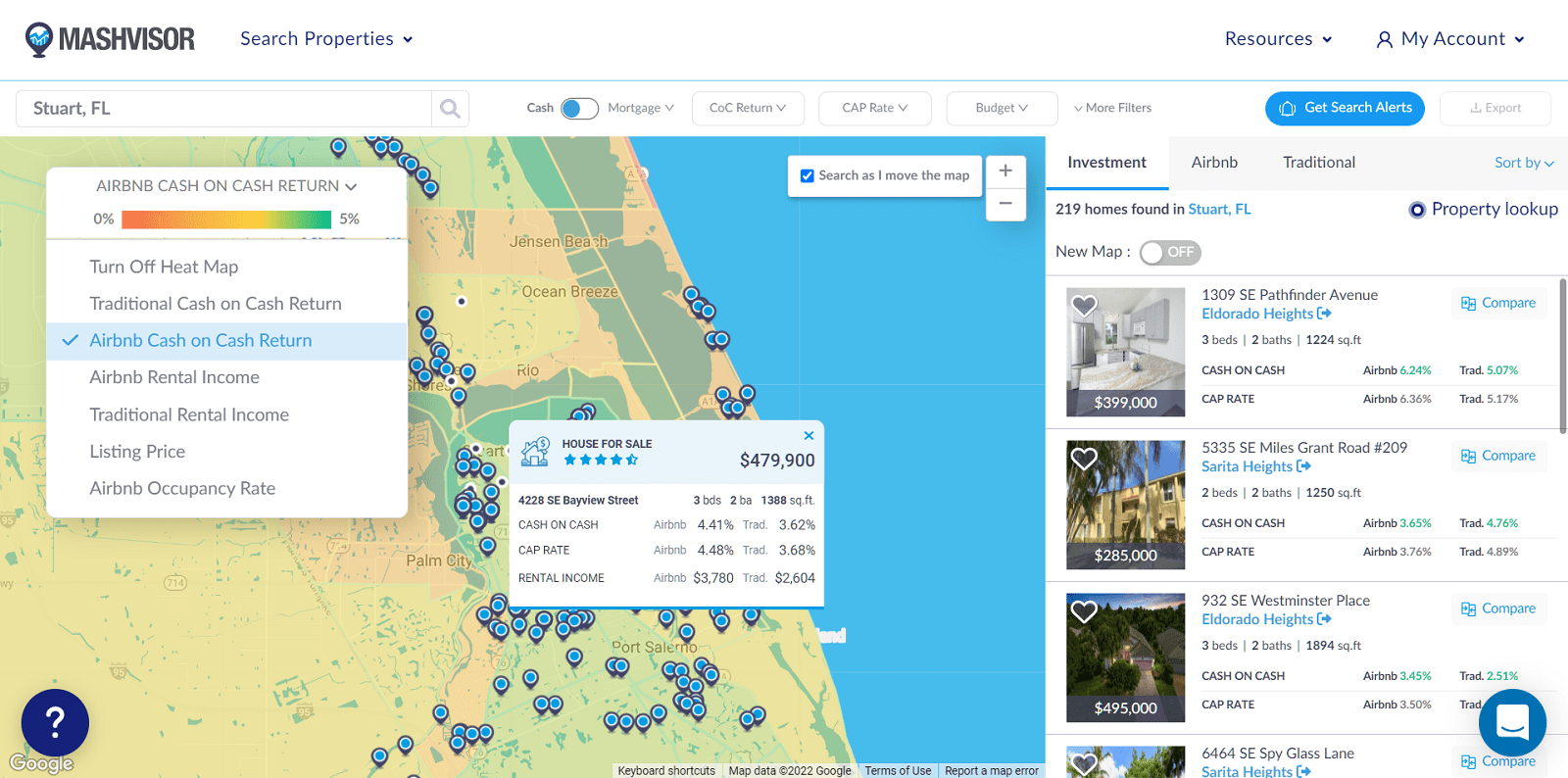Select Traditional Rental Income heatmap
Viewport: 1568px width, 778px height.
pos(226,414)
